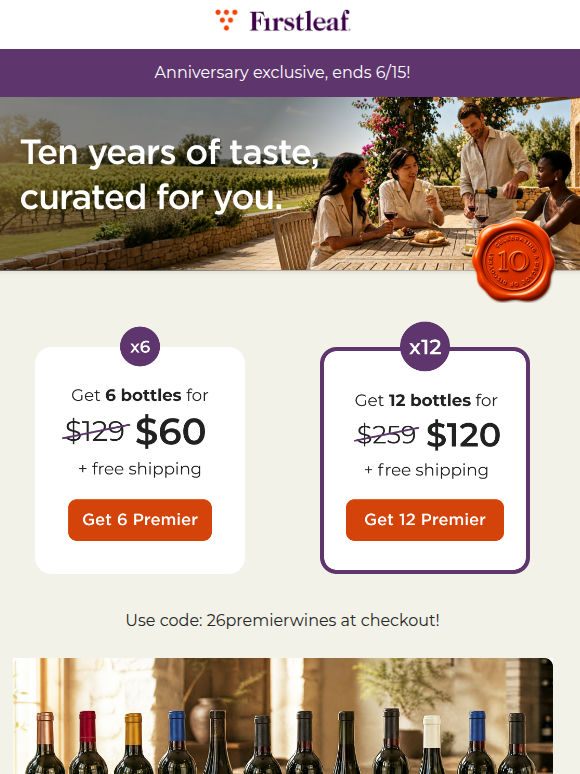
Task: Click the Get 6 bottles for text
Action: (140, 395)
